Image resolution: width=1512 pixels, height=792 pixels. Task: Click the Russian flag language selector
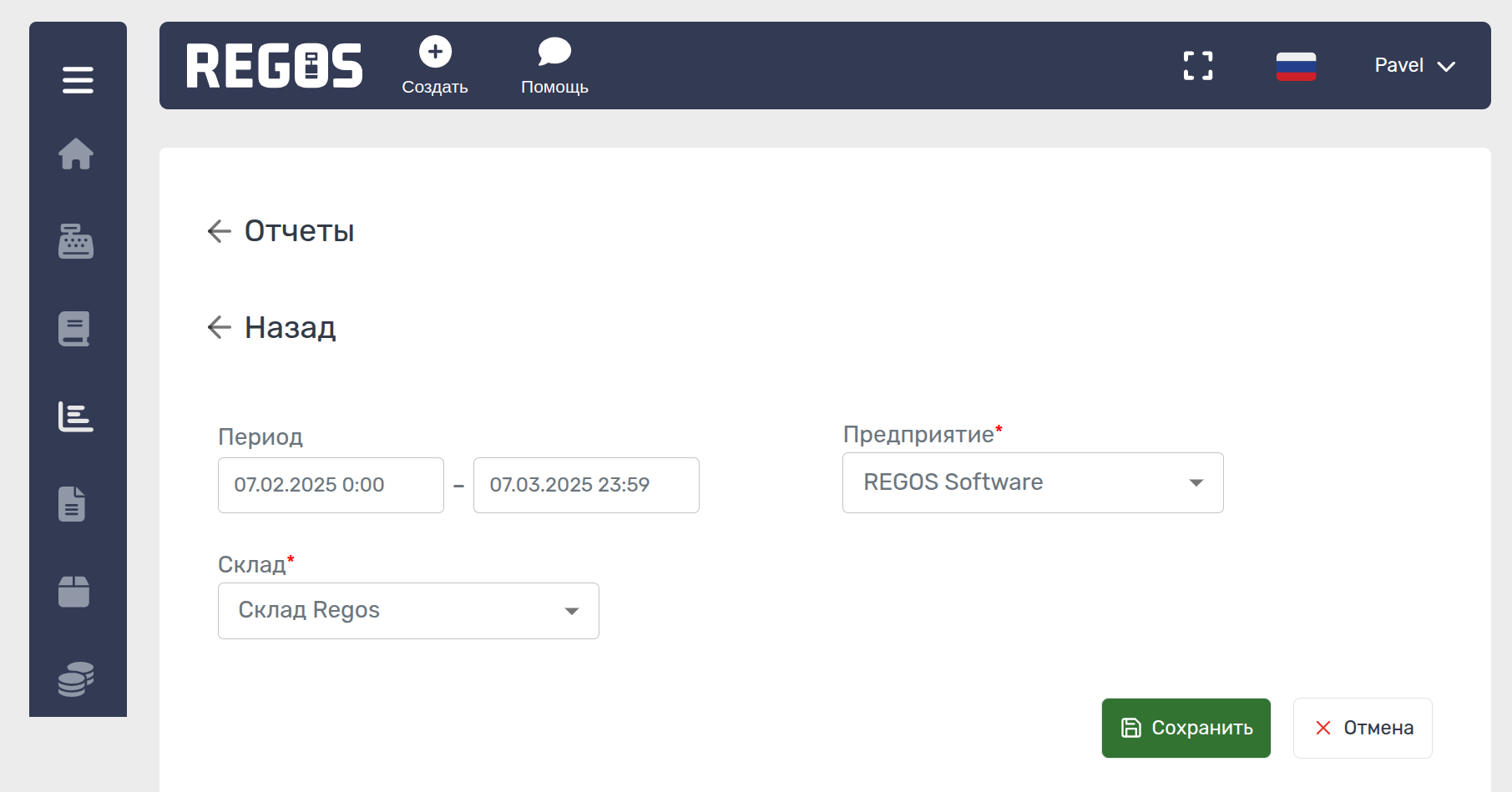tap(1296, 66)
